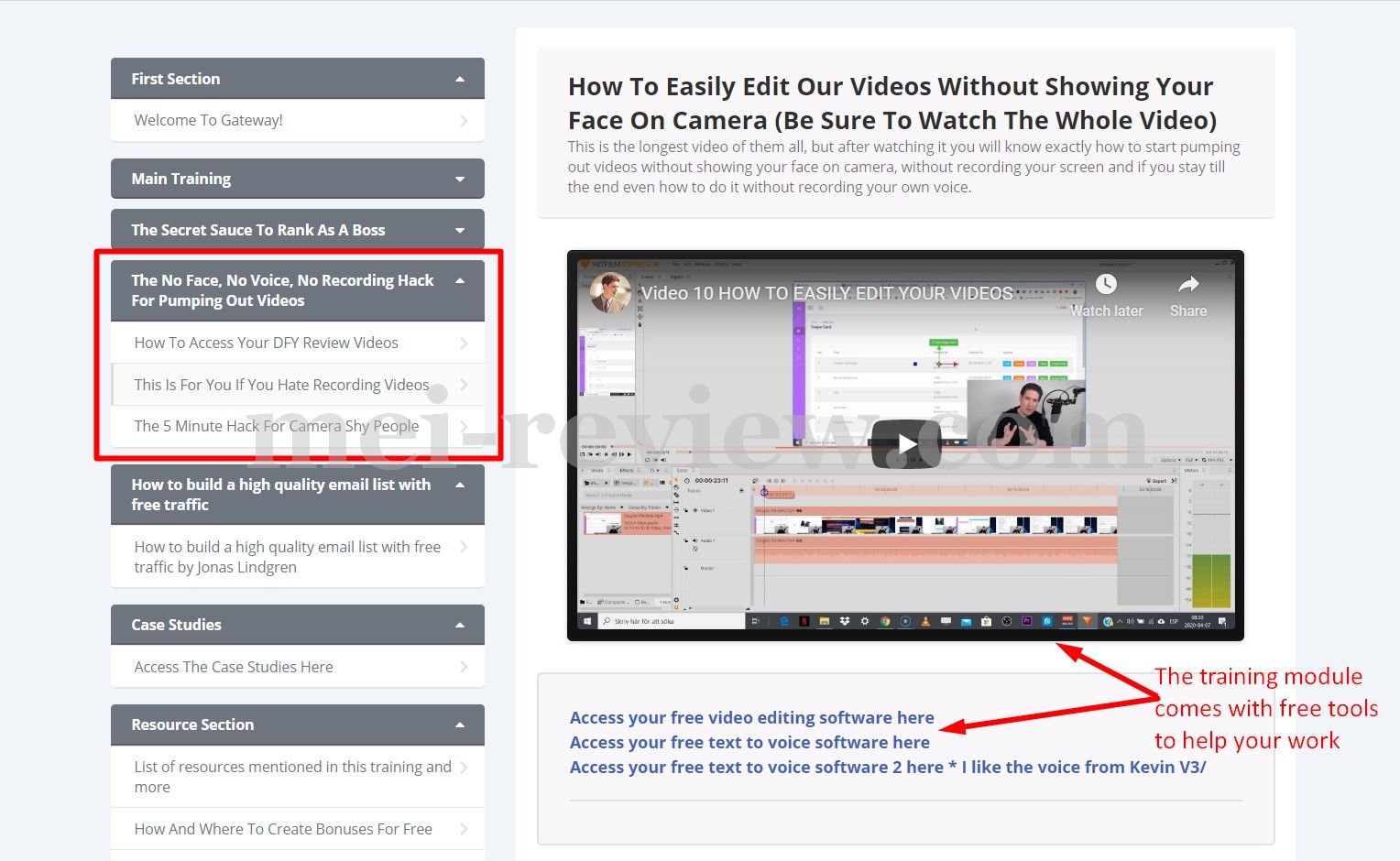The height and width of the screenshot is (861, 1400).
Task: Open the free text to voice software link
Action: tap(749, 743)
